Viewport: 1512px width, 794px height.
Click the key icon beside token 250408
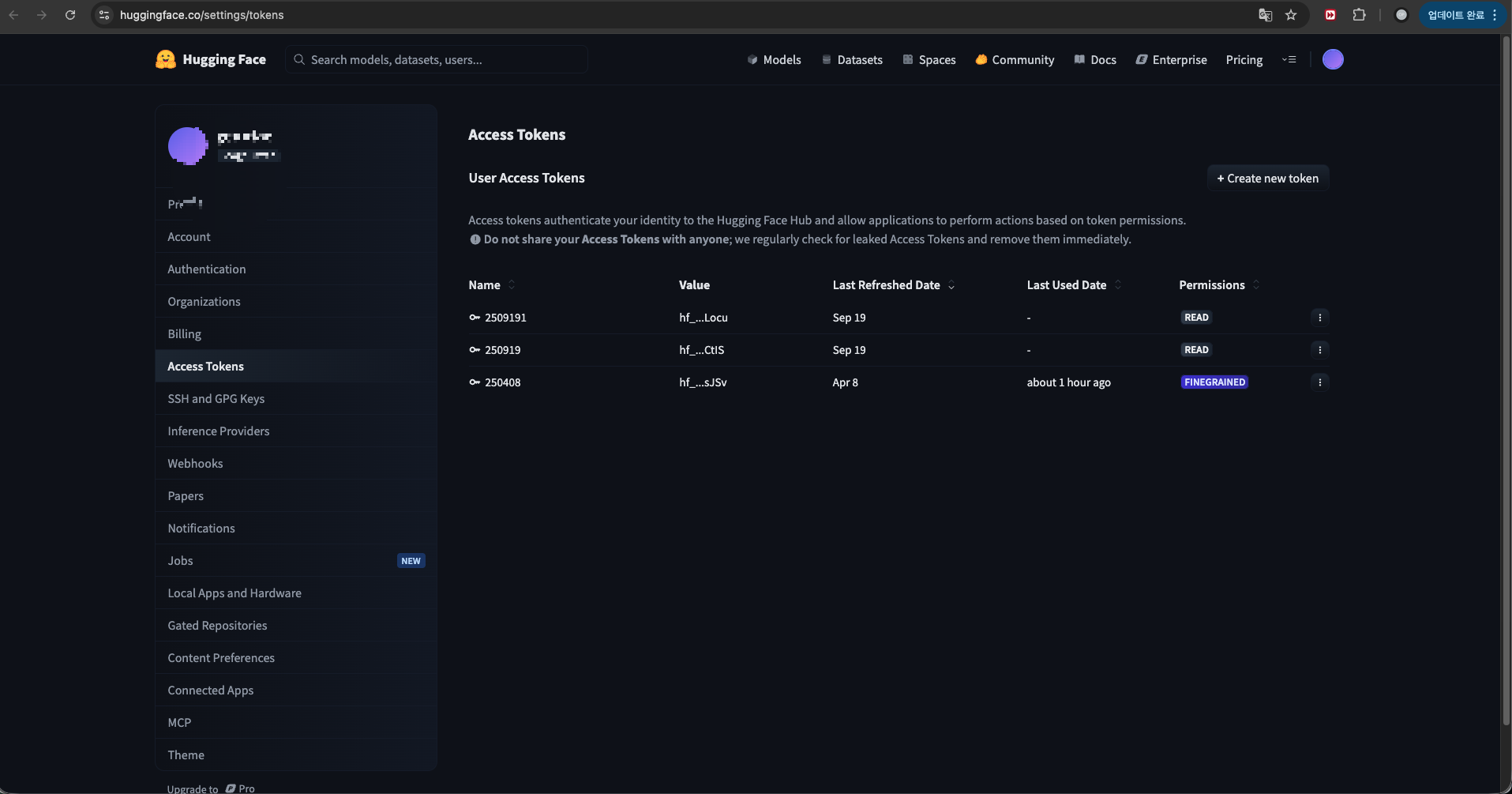pos(475,382)
